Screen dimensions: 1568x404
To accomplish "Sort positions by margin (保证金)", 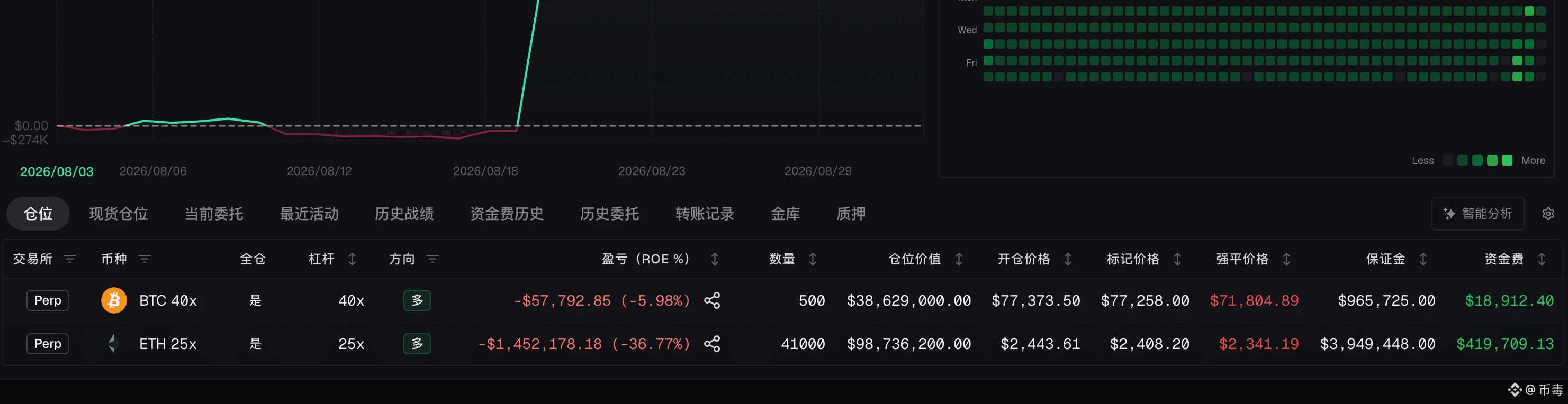I will (x=1422, y=259).
